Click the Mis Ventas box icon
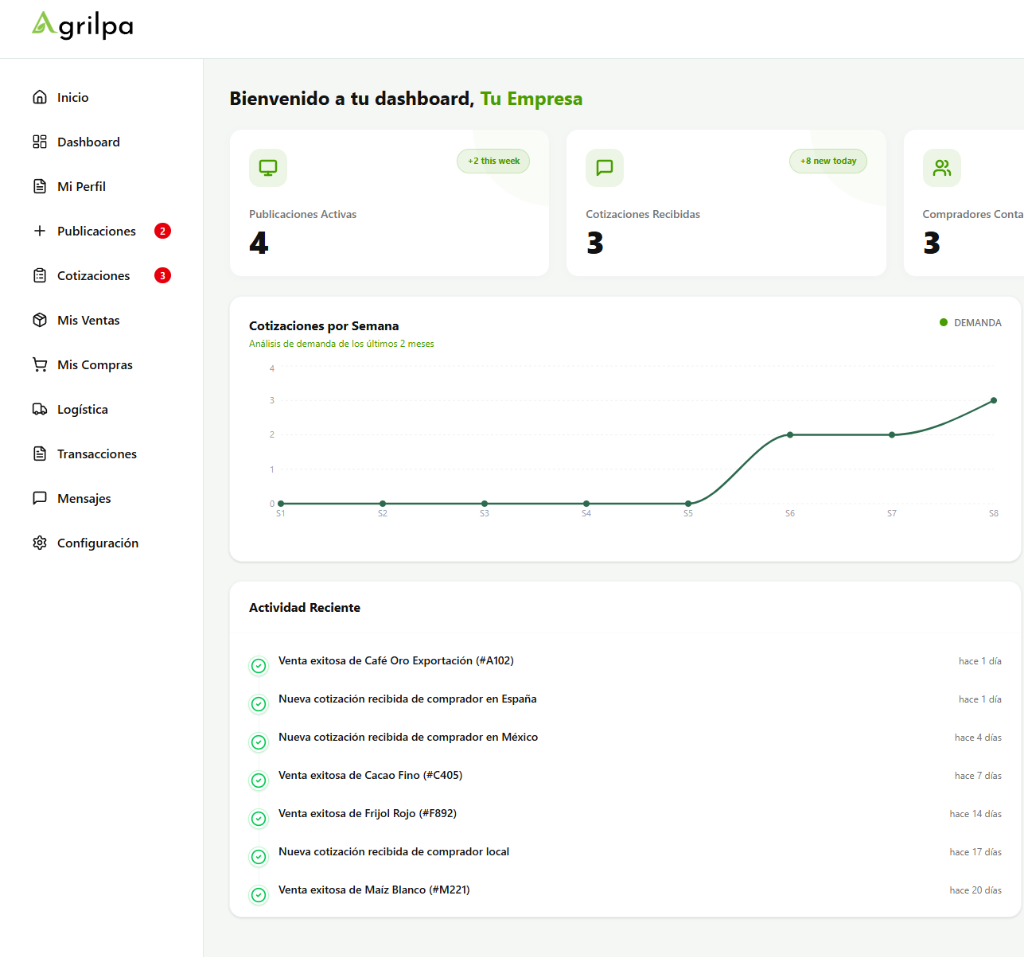This screenshot has width=1024, height=957. tap(40, 320)
